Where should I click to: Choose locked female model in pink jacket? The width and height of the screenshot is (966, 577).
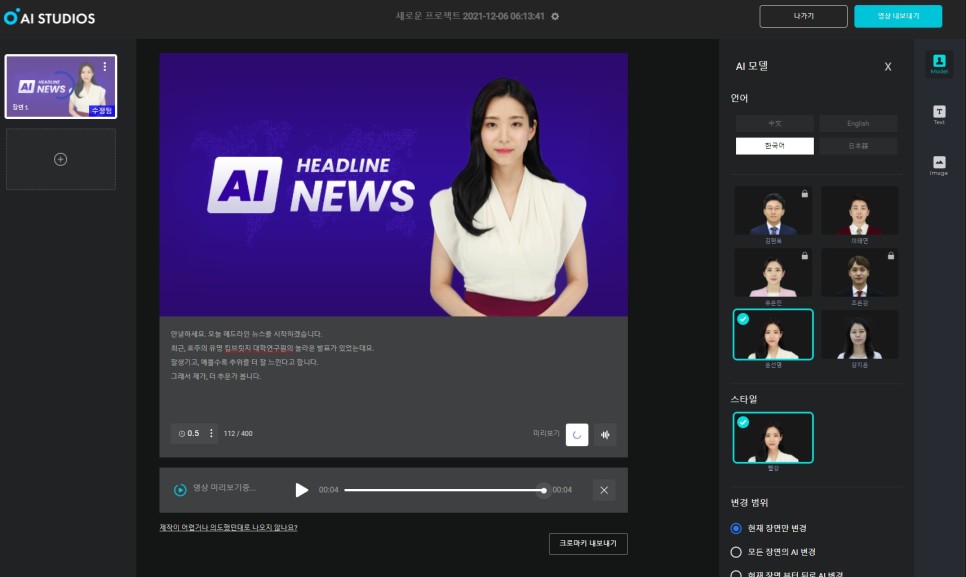click(x=773, y=273)
